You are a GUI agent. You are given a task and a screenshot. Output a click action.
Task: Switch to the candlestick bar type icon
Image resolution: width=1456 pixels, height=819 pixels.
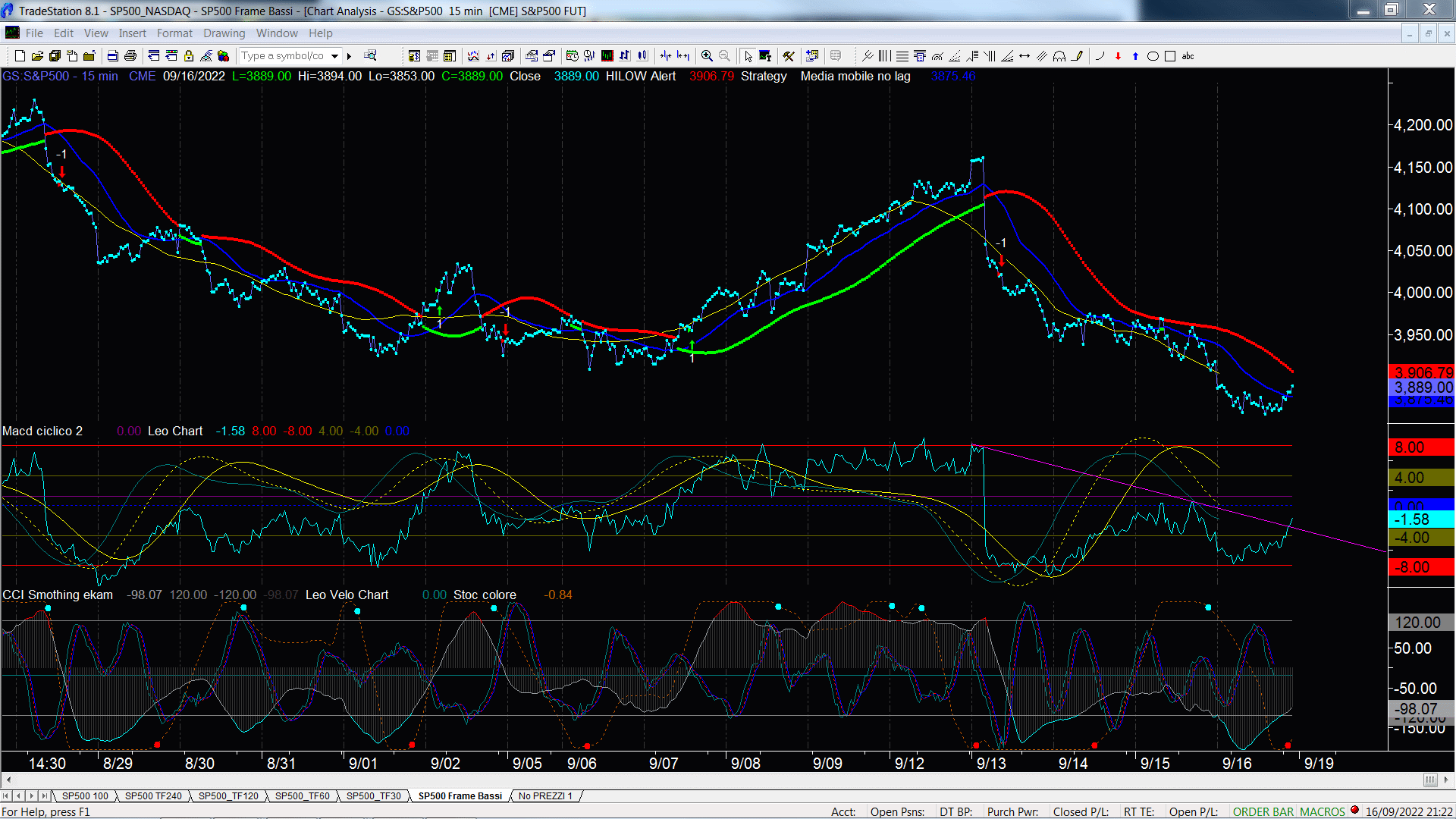pyautogui.click(x=642, y=56)
